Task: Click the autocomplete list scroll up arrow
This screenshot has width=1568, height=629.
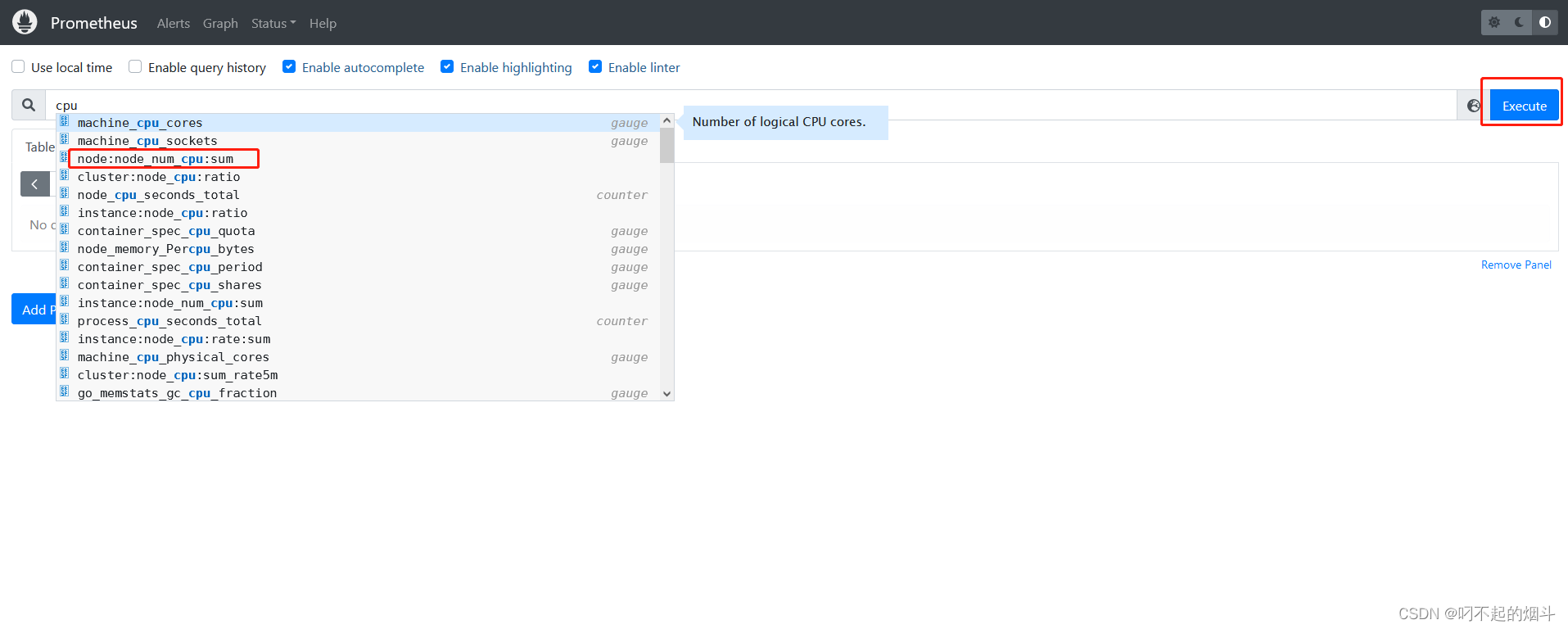Action: pyautogui.click(x=667, y=120)
